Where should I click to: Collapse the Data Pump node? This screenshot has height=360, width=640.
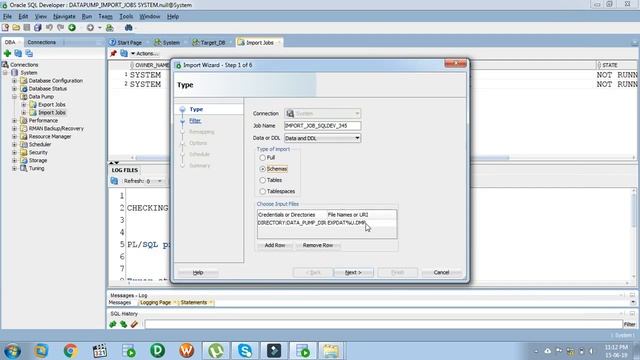click(x=15, y=97)
